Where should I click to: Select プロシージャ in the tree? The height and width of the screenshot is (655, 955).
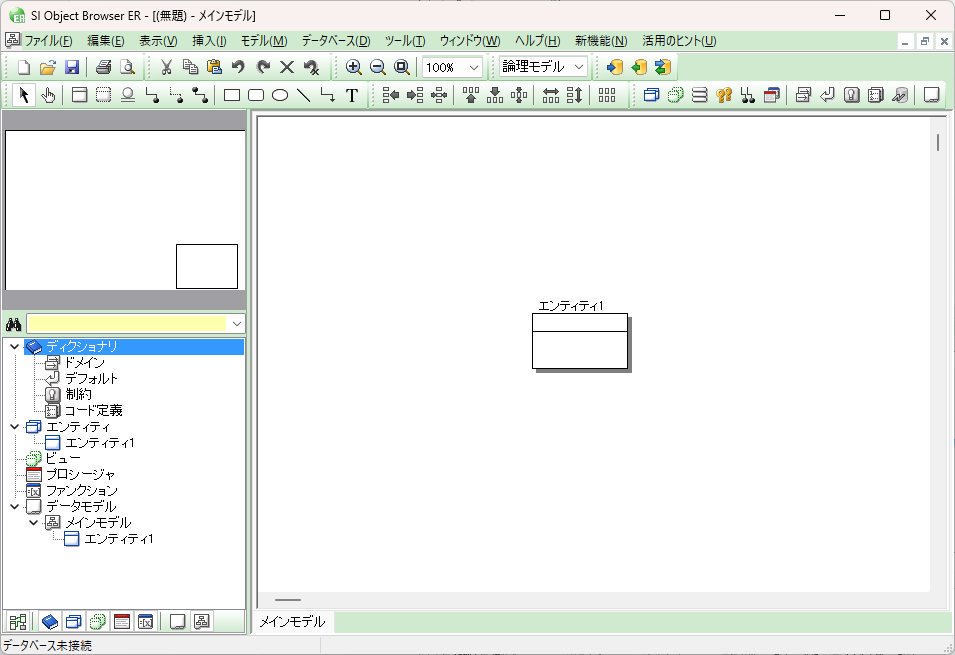point(80,475)
